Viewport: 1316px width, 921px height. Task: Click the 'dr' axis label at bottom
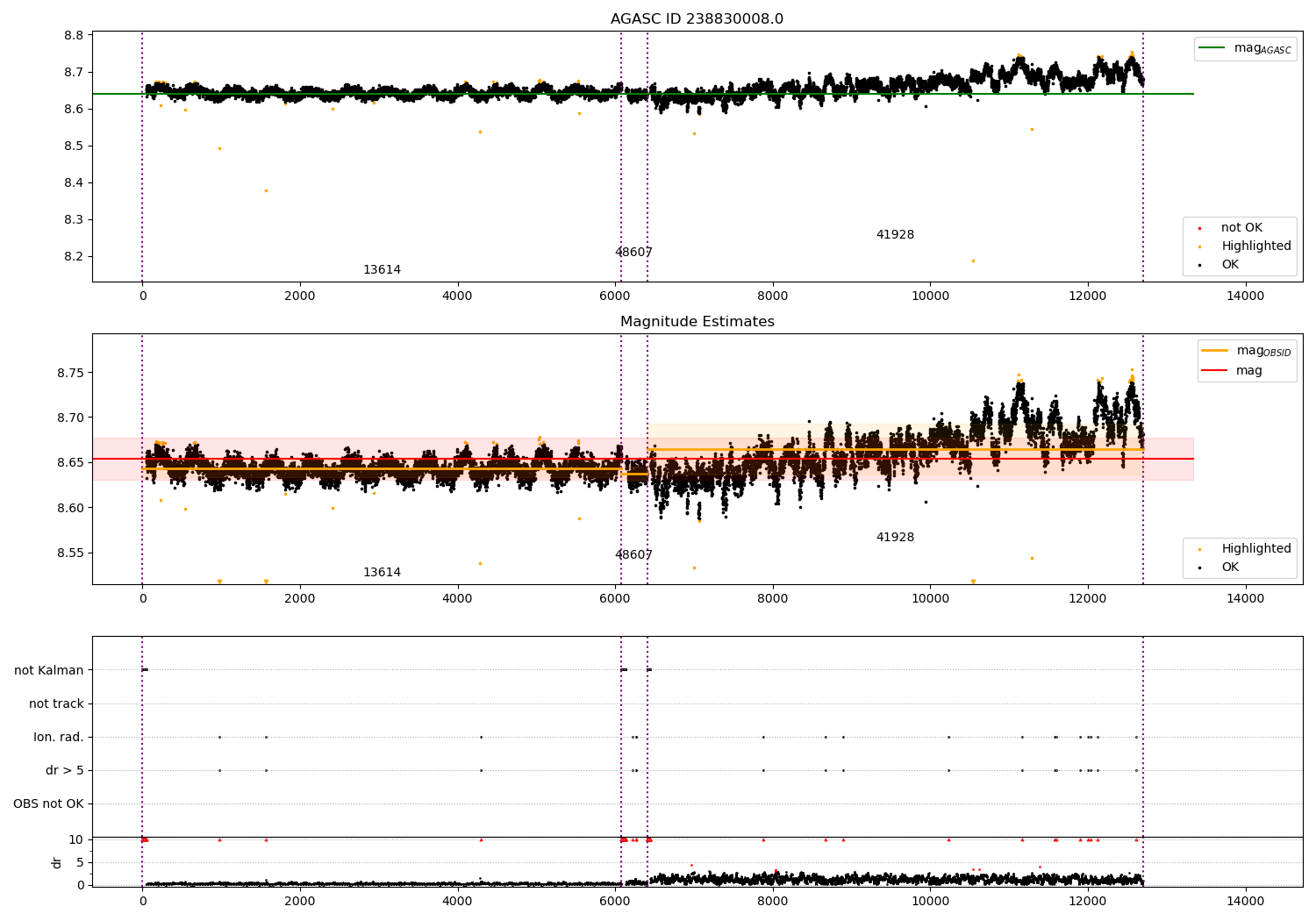tap(57, 862)
